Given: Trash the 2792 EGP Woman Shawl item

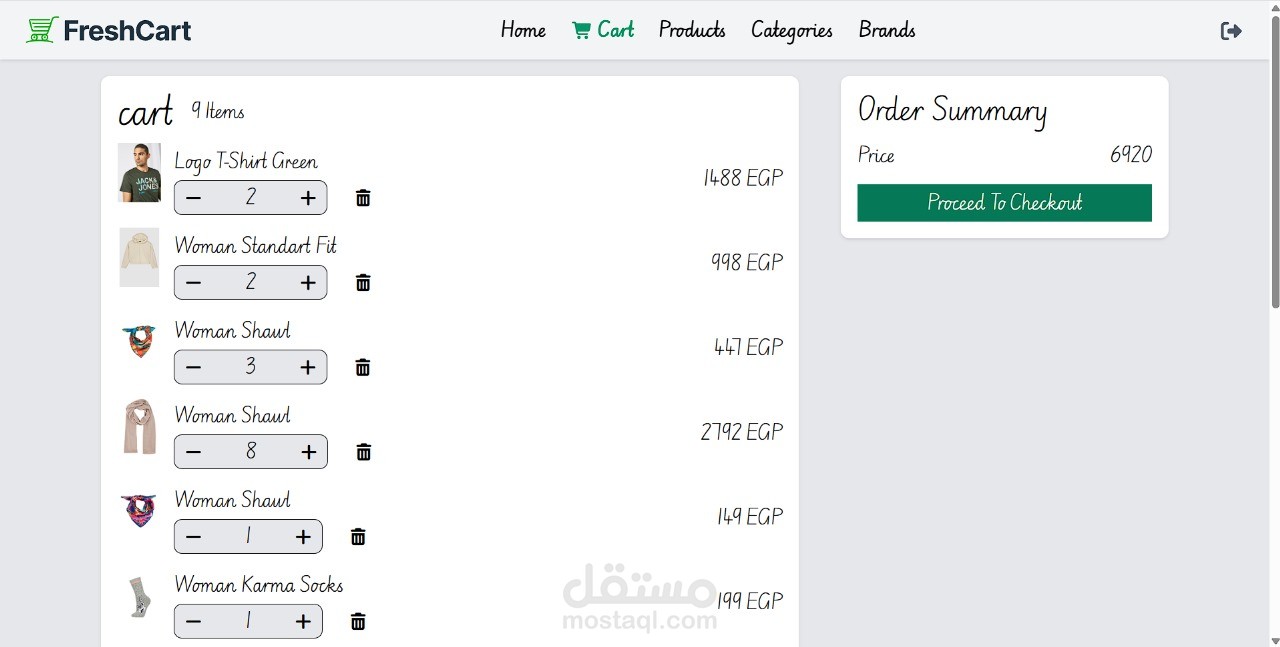Looking at the screenshot, I should [364, 452].
